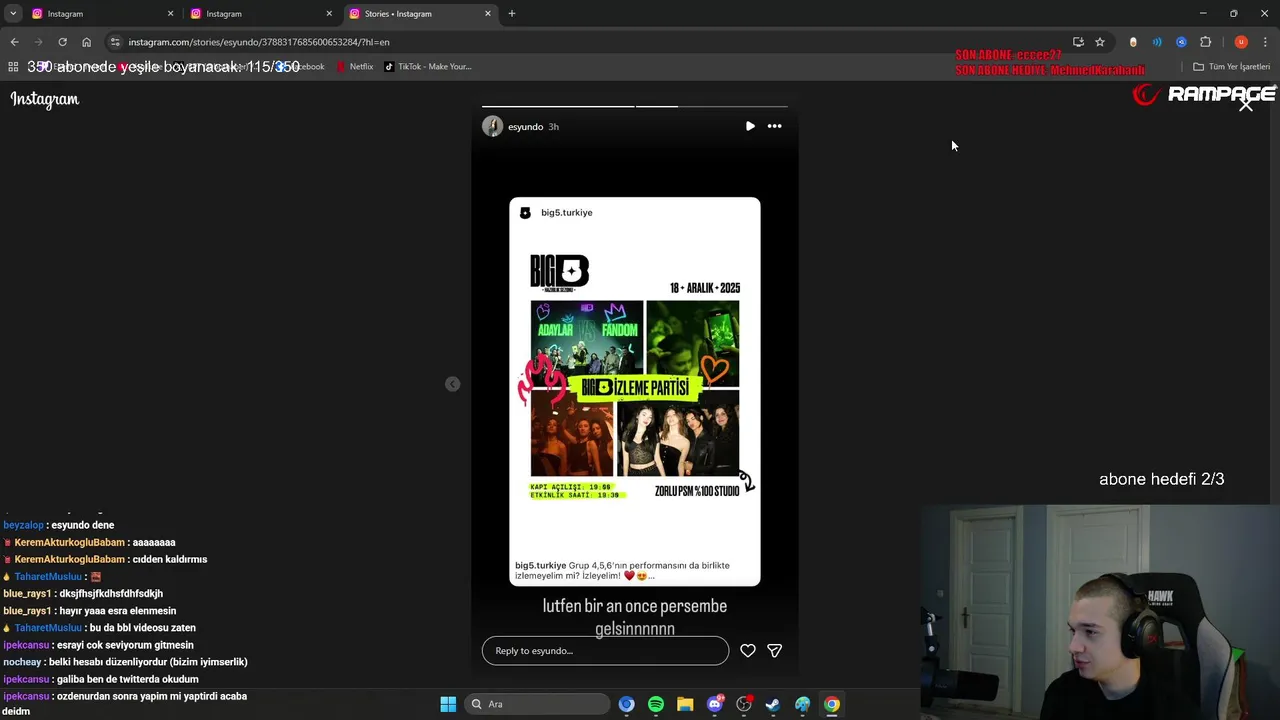1280x720 pixels.
Task: Focus the Reply to esyundo field
Action: (x=605, y=650)
